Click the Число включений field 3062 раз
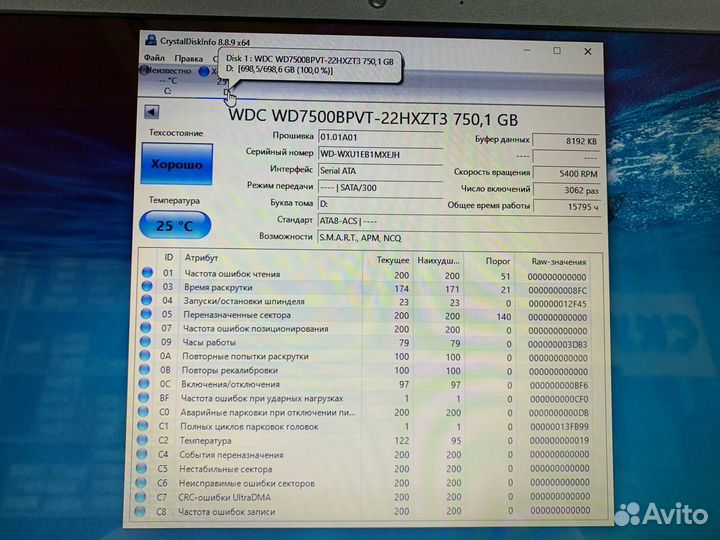The width and height of the screenshot is (720, 540). [x=567, y=190]
